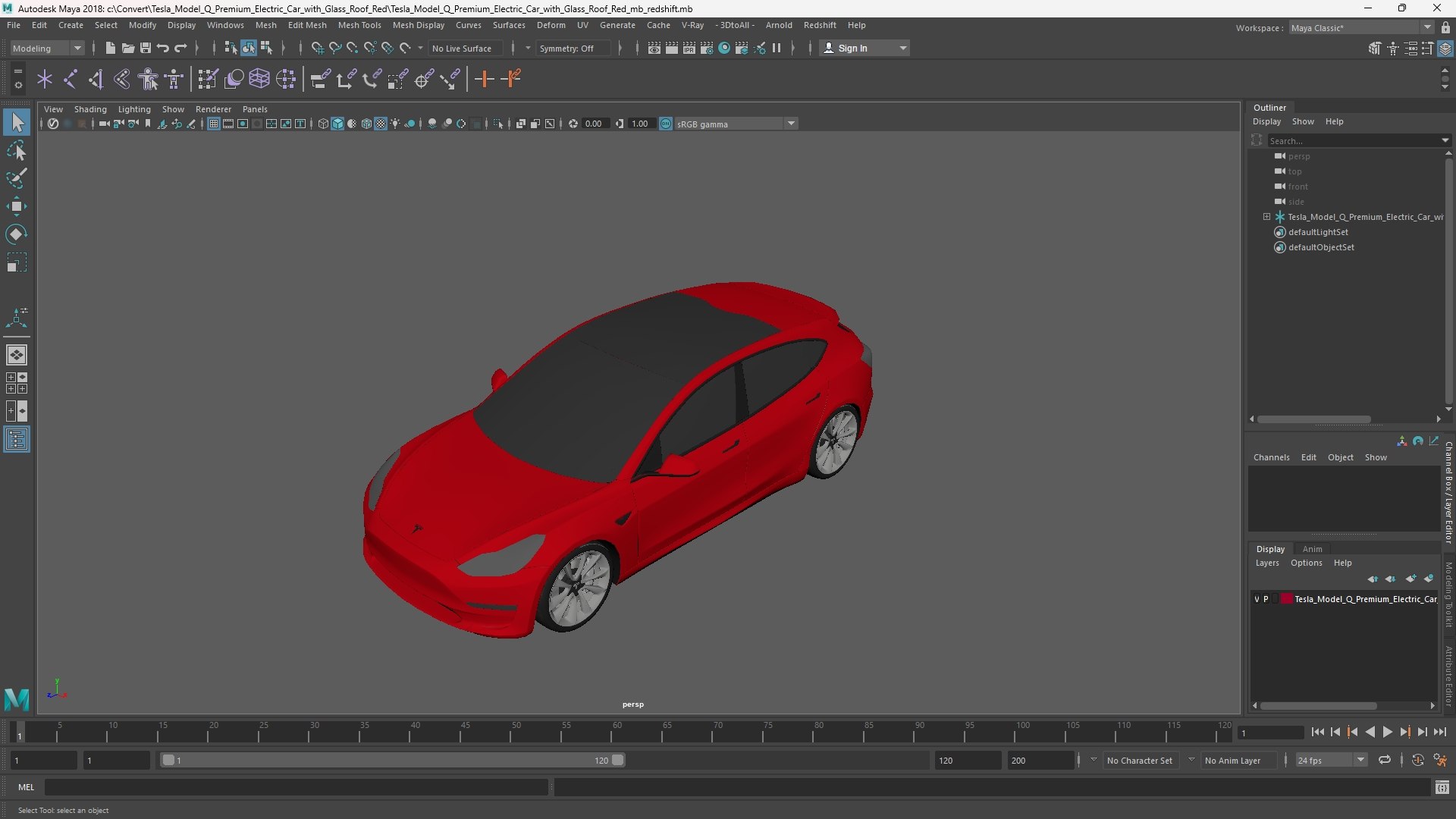Toggle V visibility of Tesla layer
Image resolution: width=1456 pixels, height=819 pixels.
1257,599
